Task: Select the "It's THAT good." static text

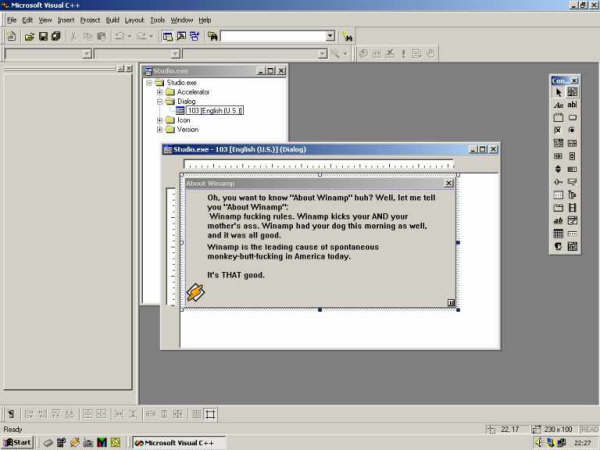Action: pyautogui.click(x=236, y=275)
